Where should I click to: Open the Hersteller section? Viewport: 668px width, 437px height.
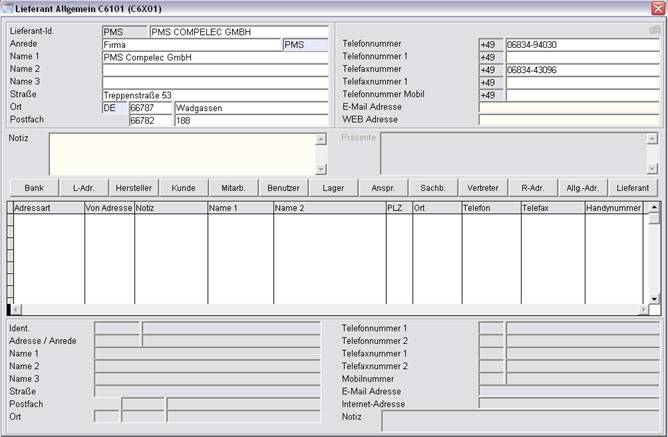pyautogui.click(x=134, y=187)
